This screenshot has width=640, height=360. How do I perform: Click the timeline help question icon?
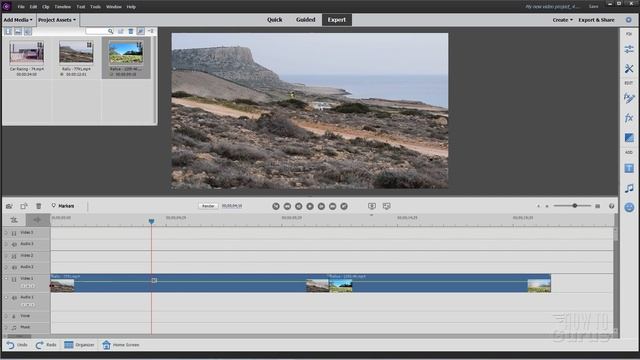click(611, 206)
